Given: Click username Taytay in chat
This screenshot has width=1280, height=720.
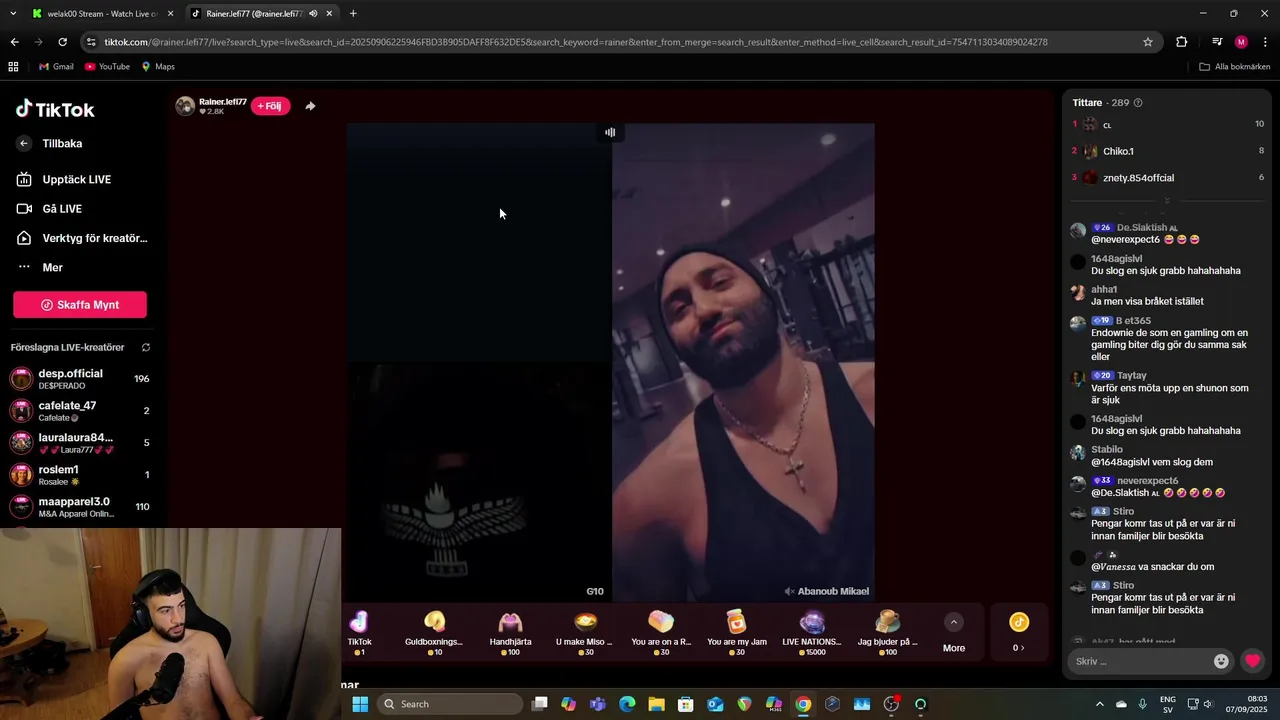Looking at the screenshot, I should click(x=1131, y=376).
